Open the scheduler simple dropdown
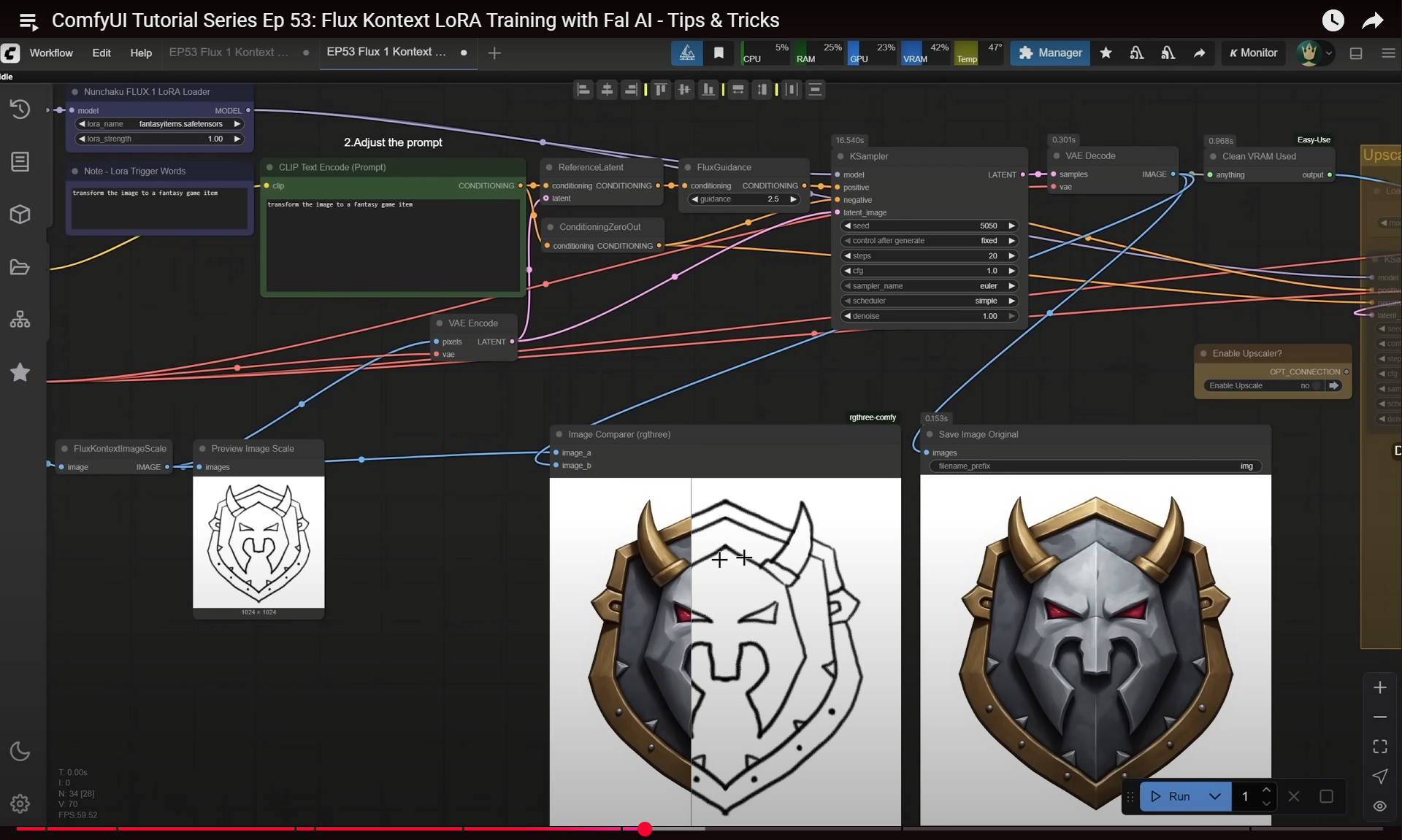This screenshot has width=1402, height=840. pos(929,301)
